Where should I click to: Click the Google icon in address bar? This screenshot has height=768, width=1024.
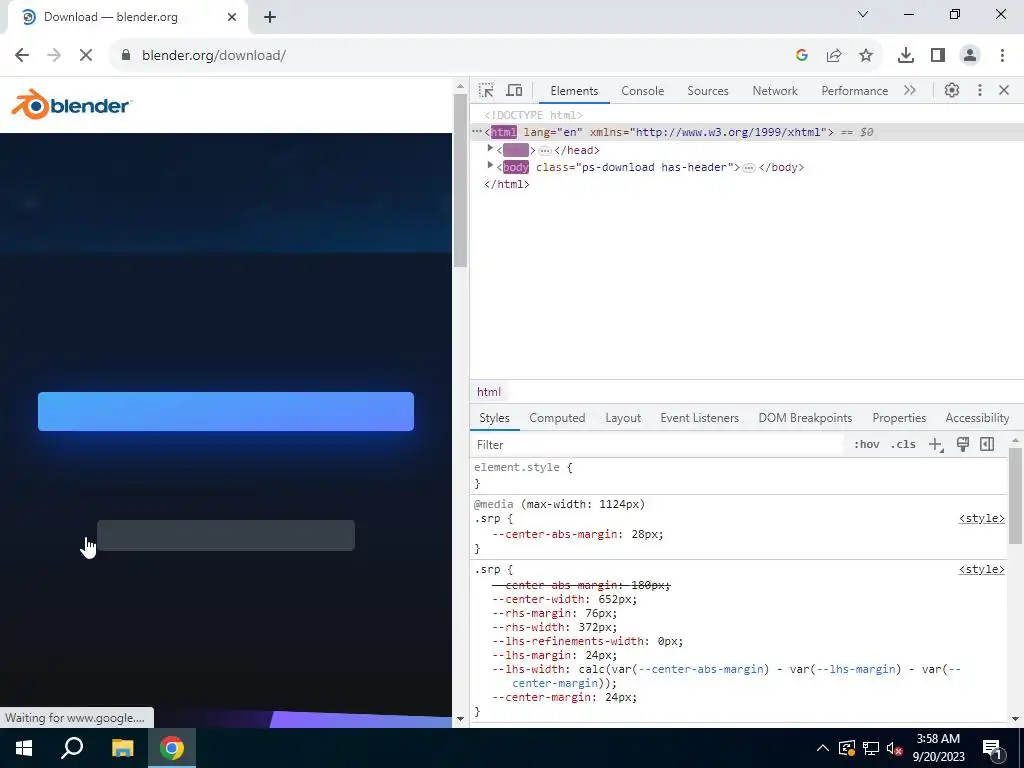pos(802,56)
